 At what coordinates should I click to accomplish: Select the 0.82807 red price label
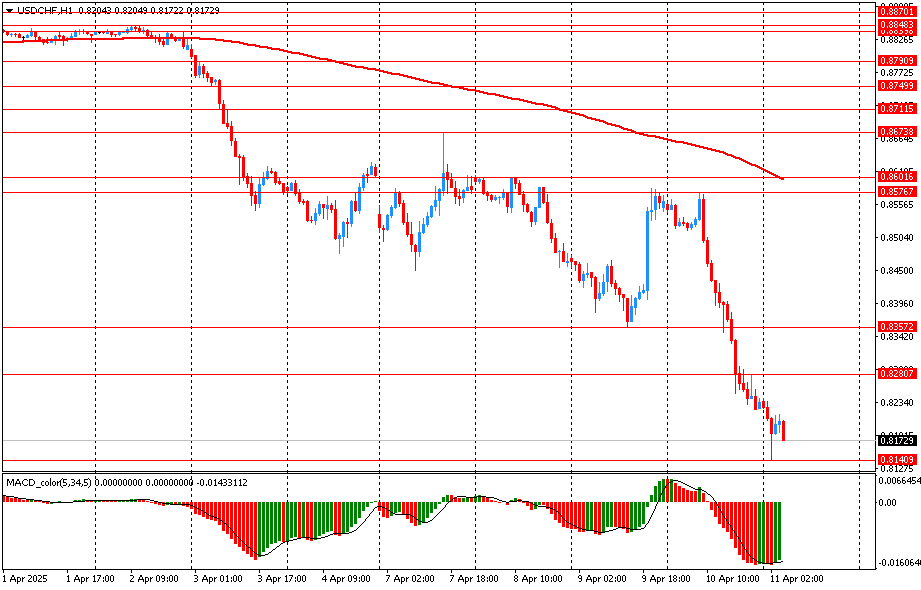click(x=896, y=373)
